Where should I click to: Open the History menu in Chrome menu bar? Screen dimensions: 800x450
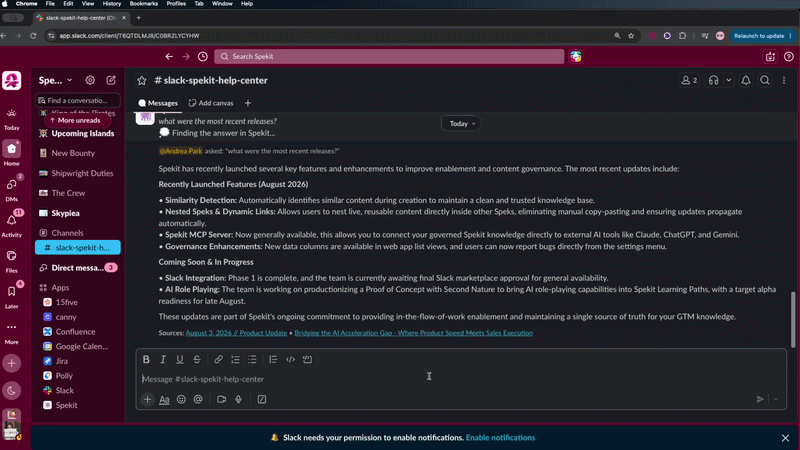(112, 4)
